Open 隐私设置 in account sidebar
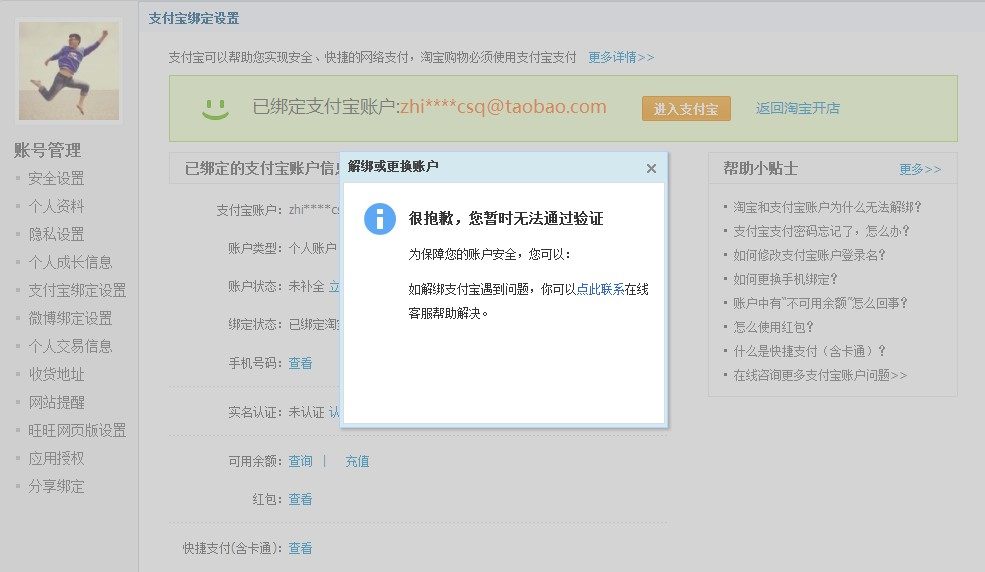Viewport: 985px width, 572px height. [x=56, y=234]
